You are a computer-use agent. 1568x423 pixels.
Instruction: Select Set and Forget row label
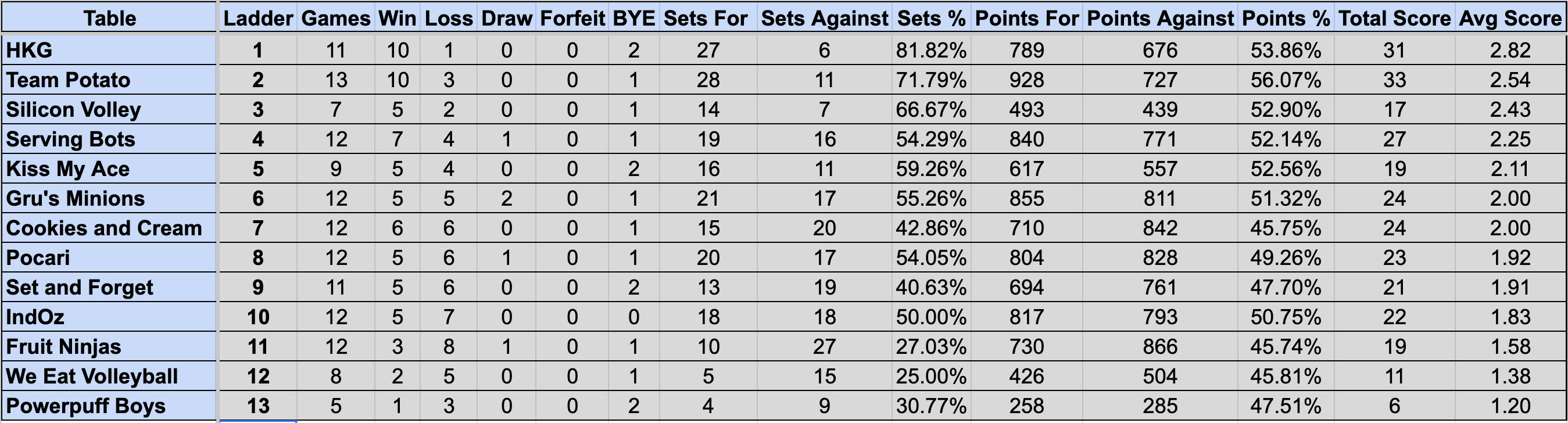[x=110, y=287]
